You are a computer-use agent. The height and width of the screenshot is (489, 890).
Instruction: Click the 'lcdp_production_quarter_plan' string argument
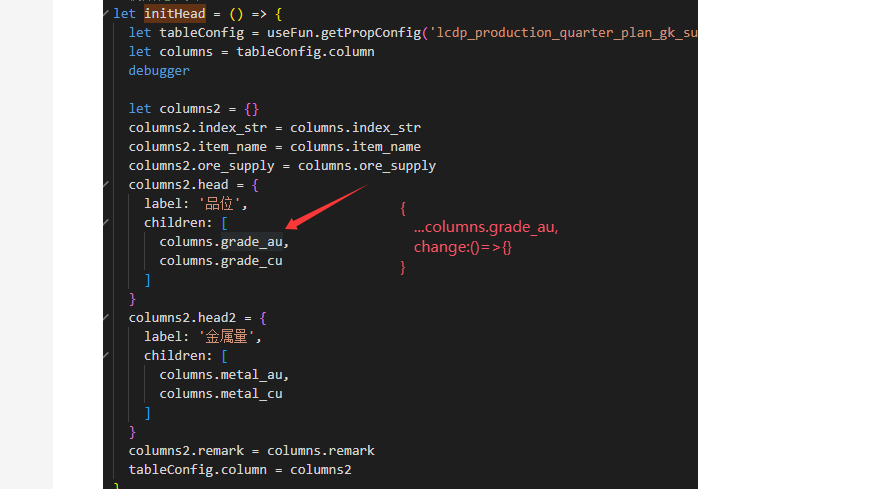click(x=562, y=33)
